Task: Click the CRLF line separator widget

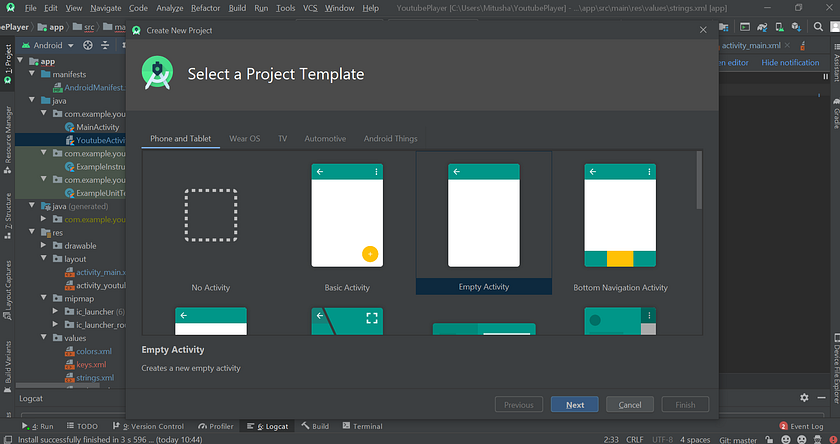Action: tap(634, 440)
